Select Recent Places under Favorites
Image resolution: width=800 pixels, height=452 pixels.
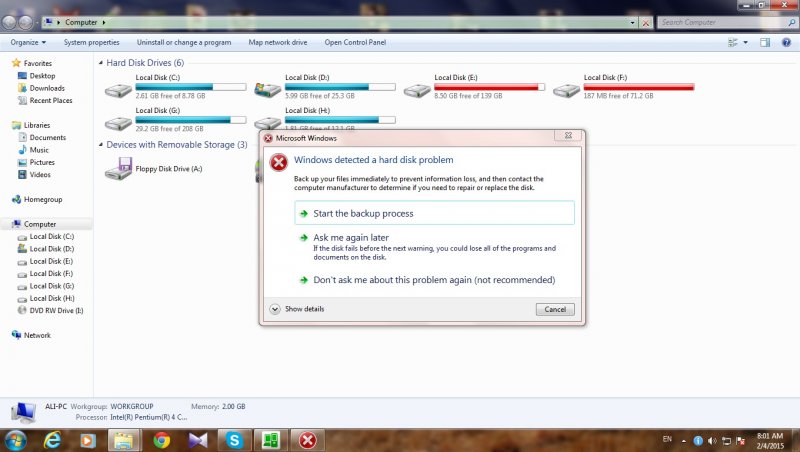(45, 101)
